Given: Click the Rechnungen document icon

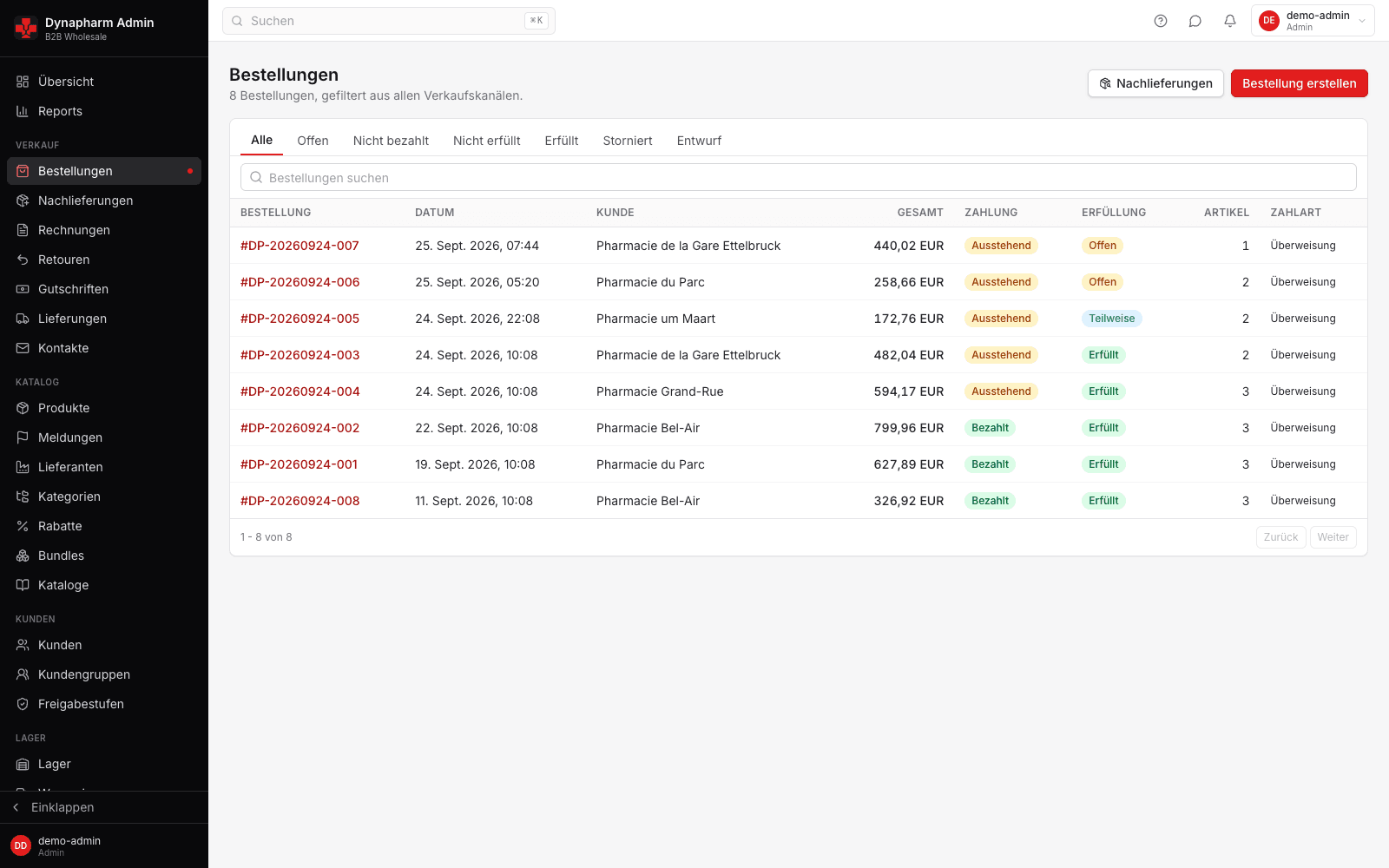Looking at the screenshot, I should coord(23,230).
